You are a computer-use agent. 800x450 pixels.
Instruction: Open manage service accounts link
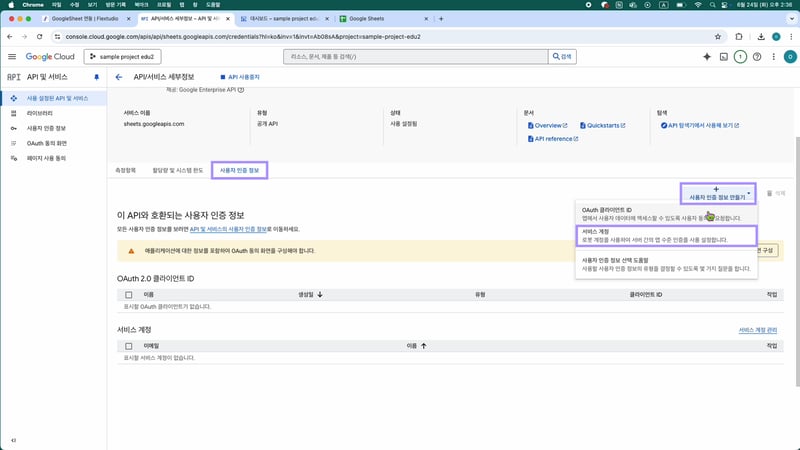point(758,330)
